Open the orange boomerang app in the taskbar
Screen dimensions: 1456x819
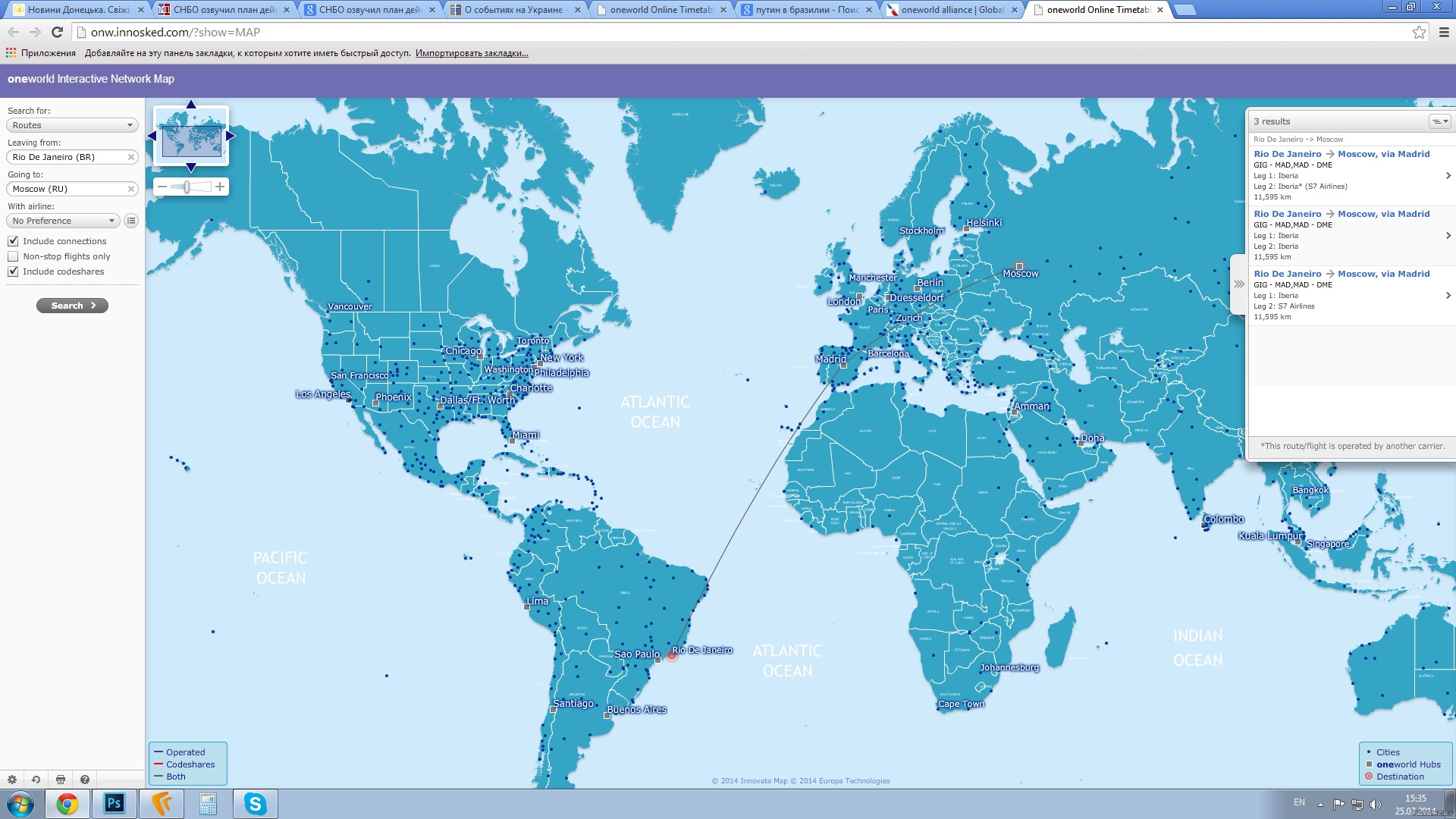161,804
